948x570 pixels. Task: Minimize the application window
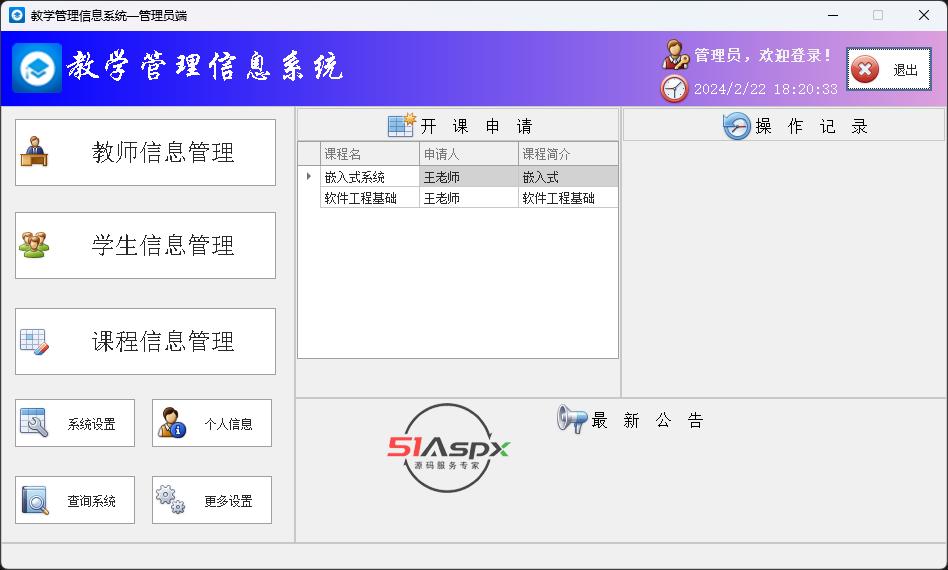tap(833, 15)
